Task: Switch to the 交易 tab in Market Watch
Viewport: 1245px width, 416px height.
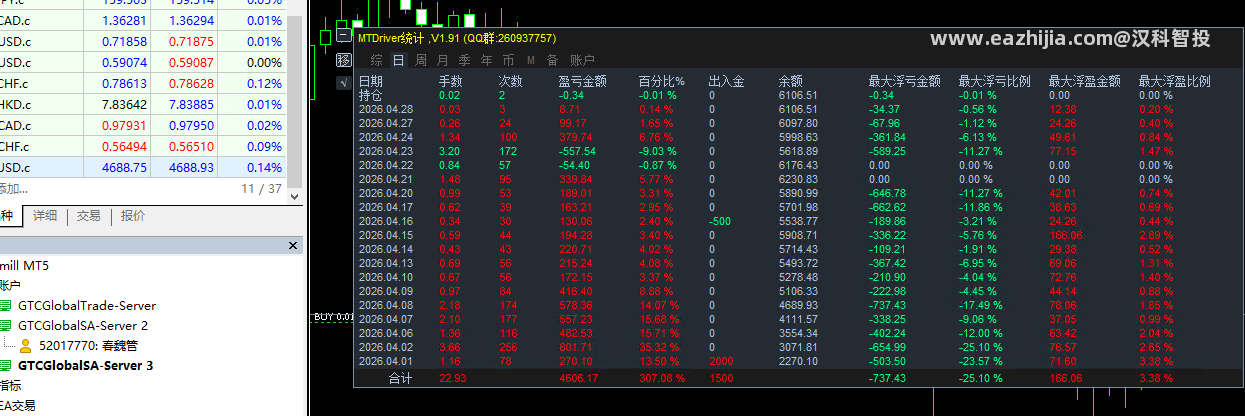Action: [89, 215]
